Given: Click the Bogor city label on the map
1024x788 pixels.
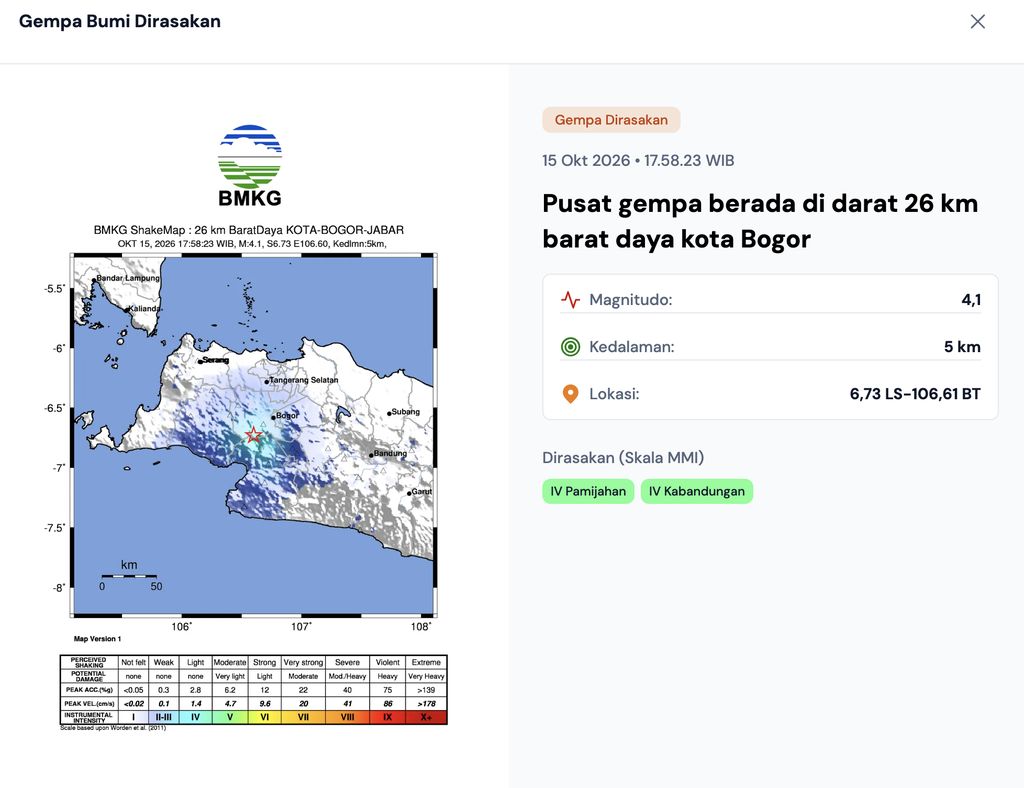Looking at the screenshot, I should (x=287, y=415).
